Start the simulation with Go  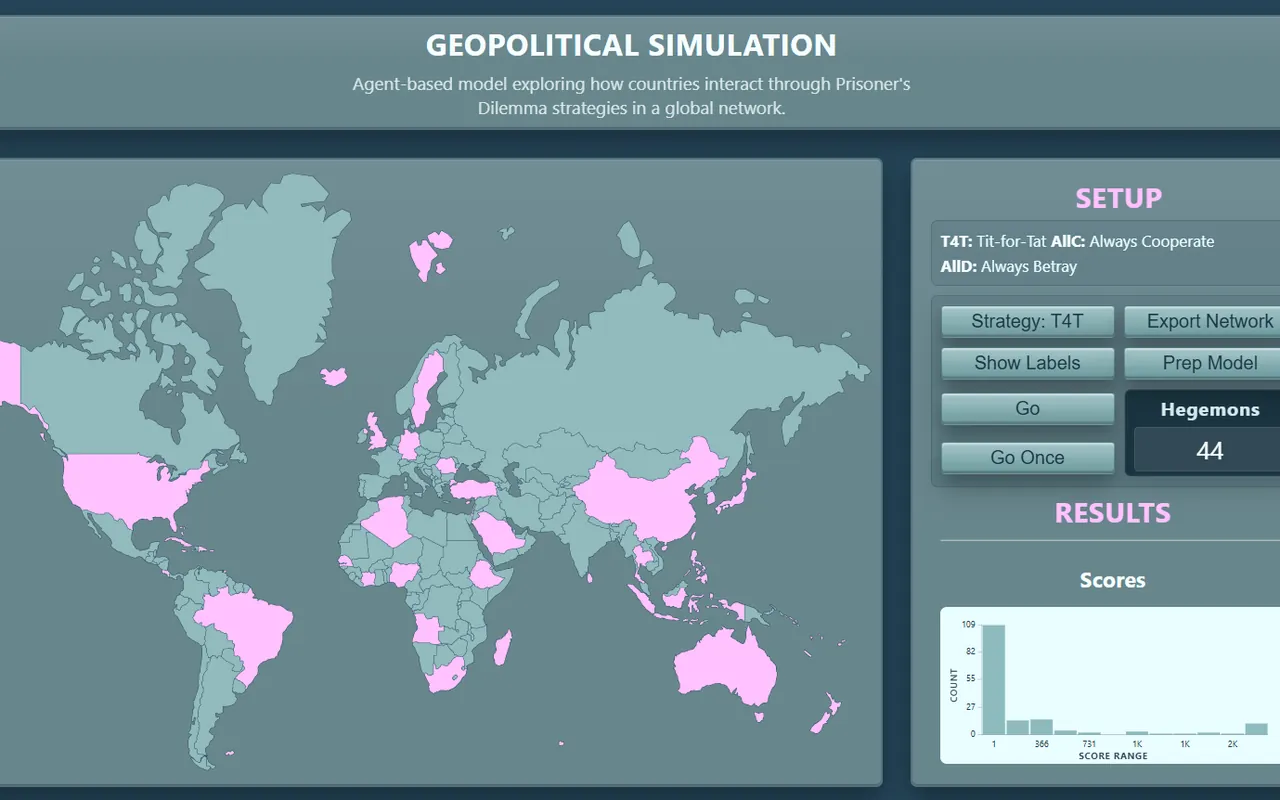1027,408
